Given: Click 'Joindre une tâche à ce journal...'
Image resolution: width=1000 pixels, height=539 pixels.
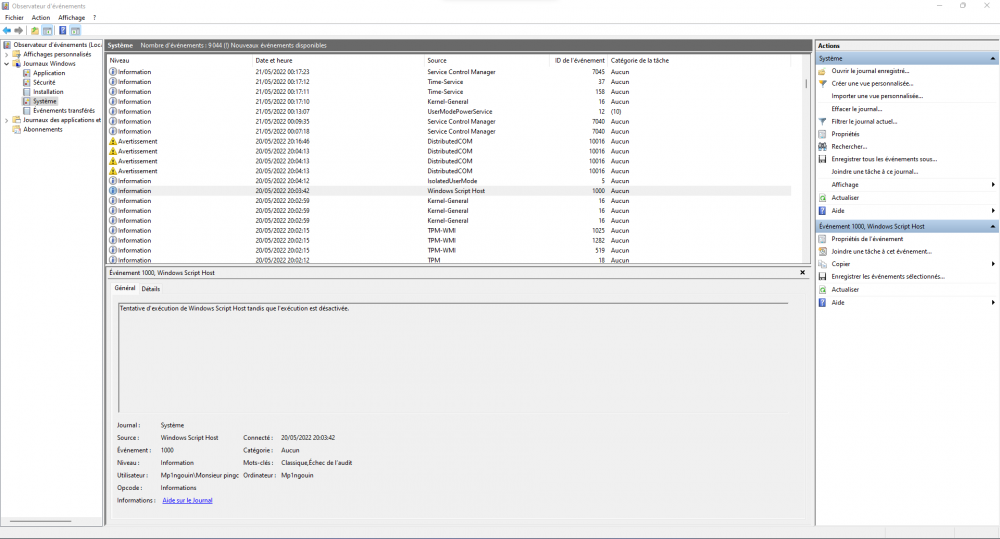Looking at the screenshot, I should click(874, 172).
